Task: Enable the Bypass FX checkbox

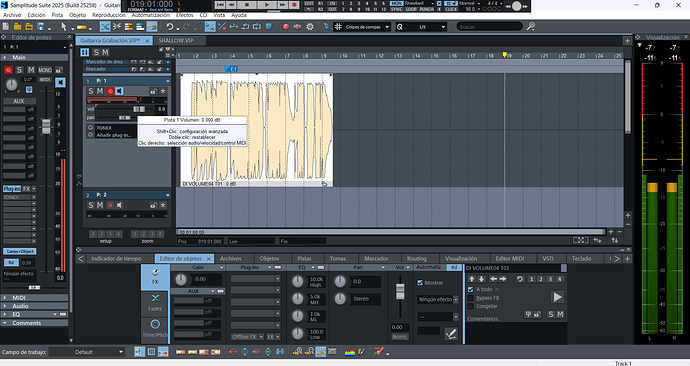Action: [x=470, y=298]
